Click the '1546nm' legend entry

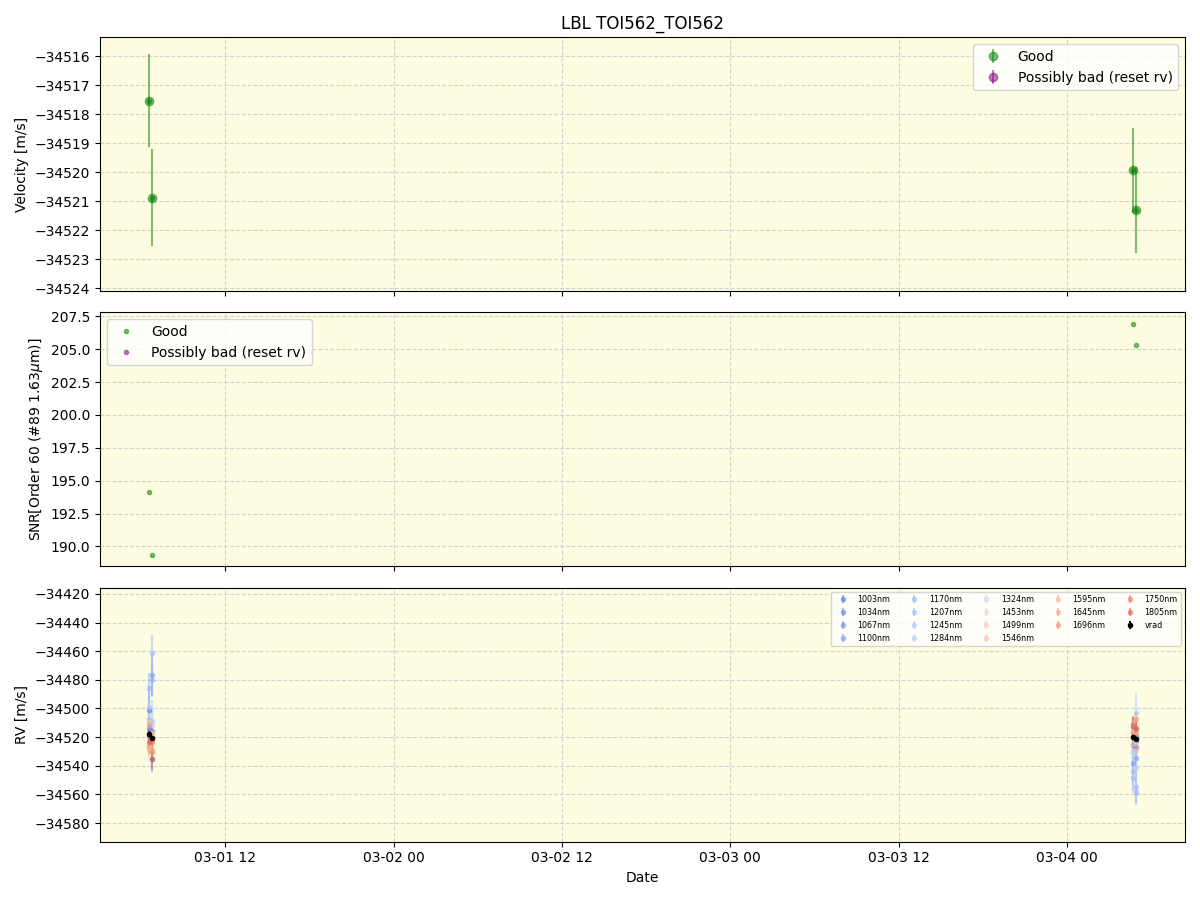click(x=1018, y=638)
